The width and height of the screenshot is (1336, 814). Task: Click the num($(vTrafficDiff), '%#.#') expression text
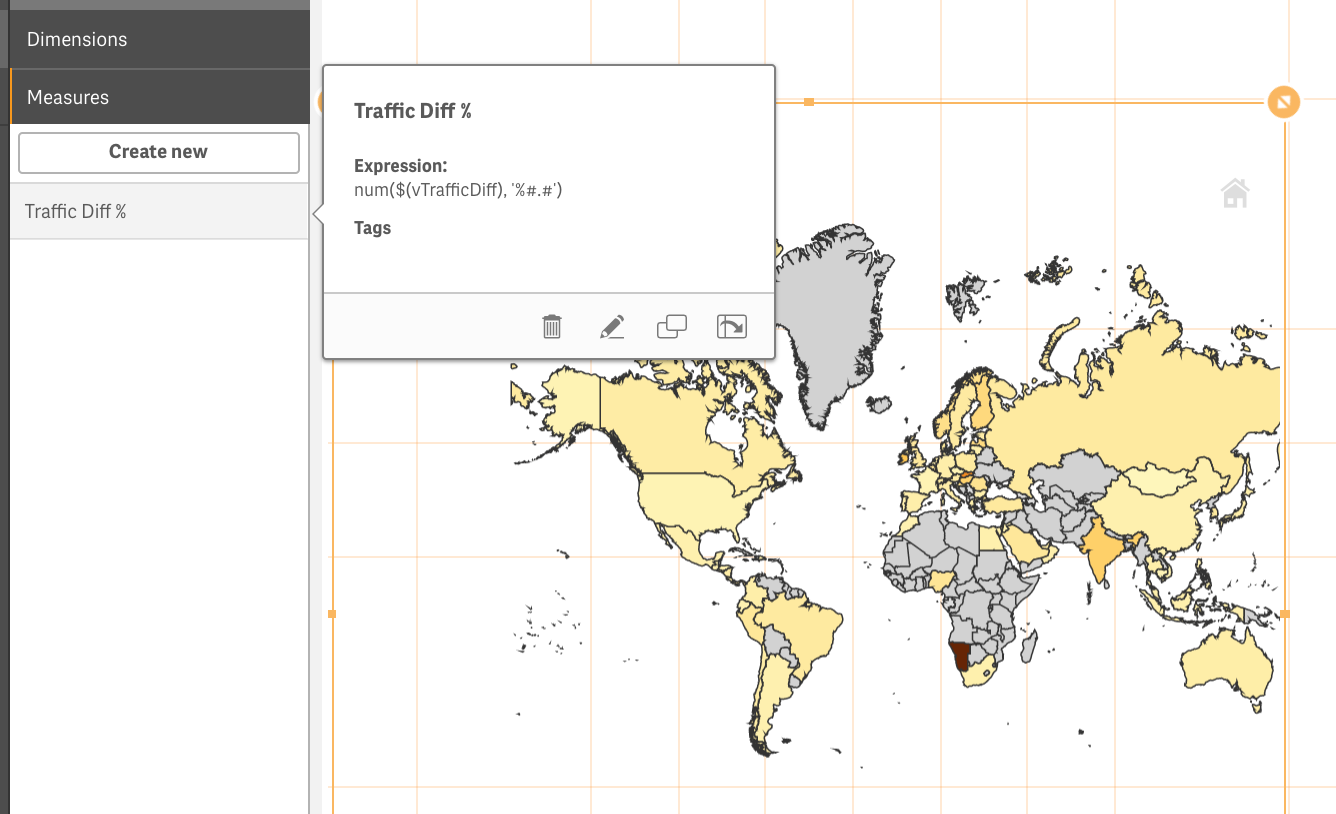(x=458, y=189)
